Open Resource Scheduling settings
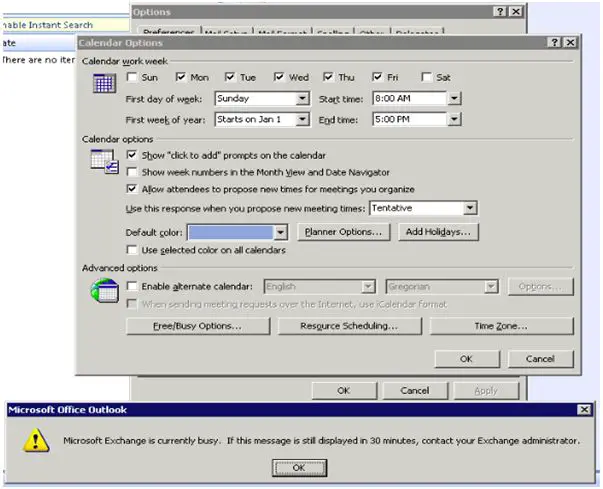Screen dimensions: 603x489 (x=349, y=326)
